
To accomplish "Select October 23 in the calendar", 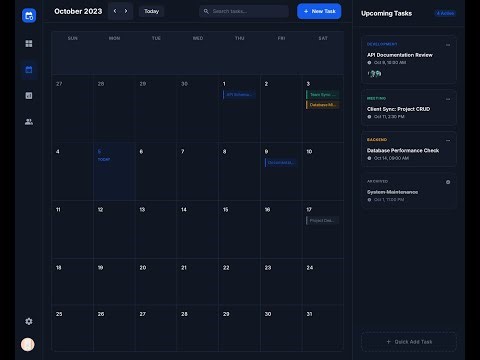I will tap(281, 282).
